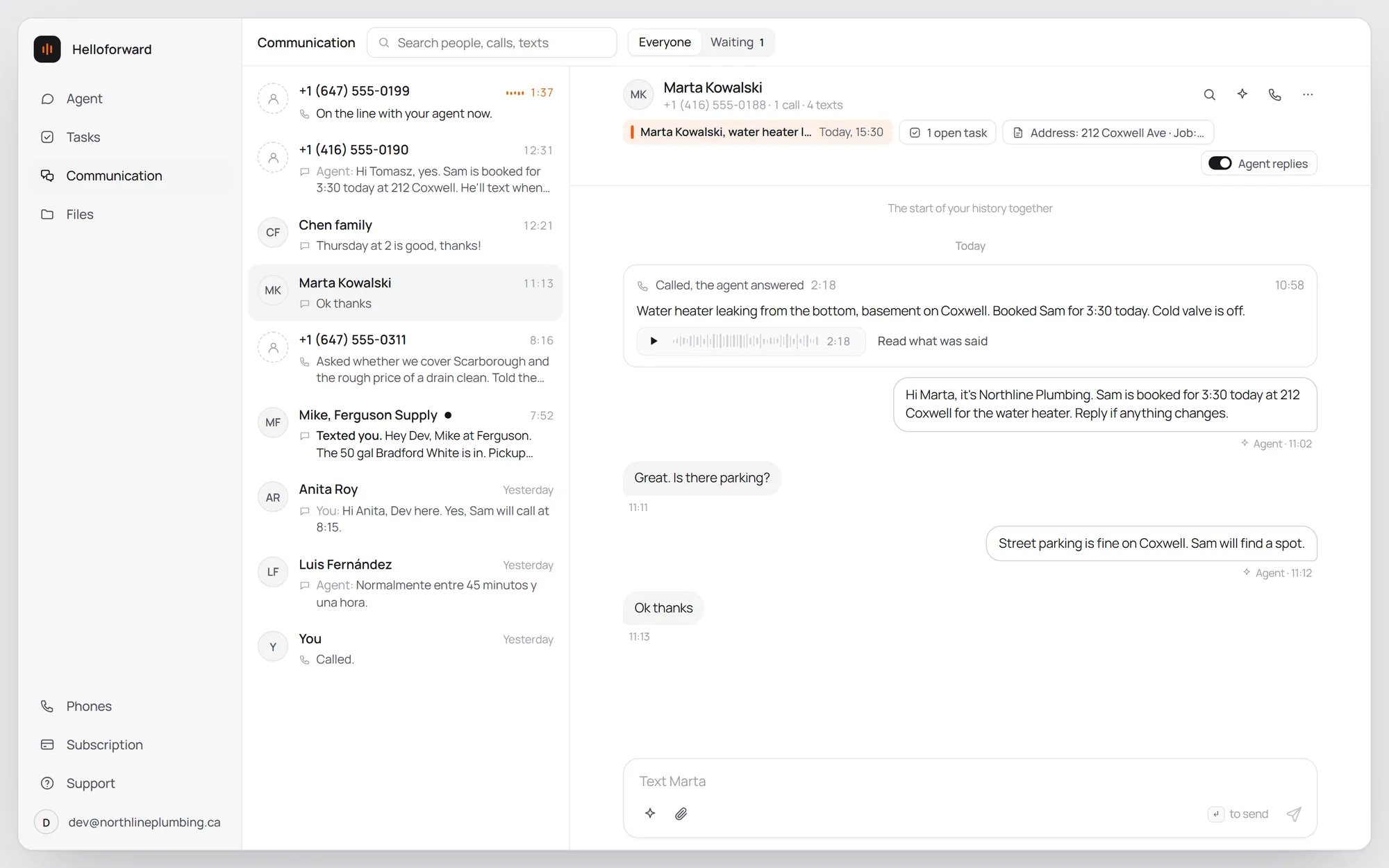Focus the Search people, calls, texts field
1389x868 pixels.
492,42
